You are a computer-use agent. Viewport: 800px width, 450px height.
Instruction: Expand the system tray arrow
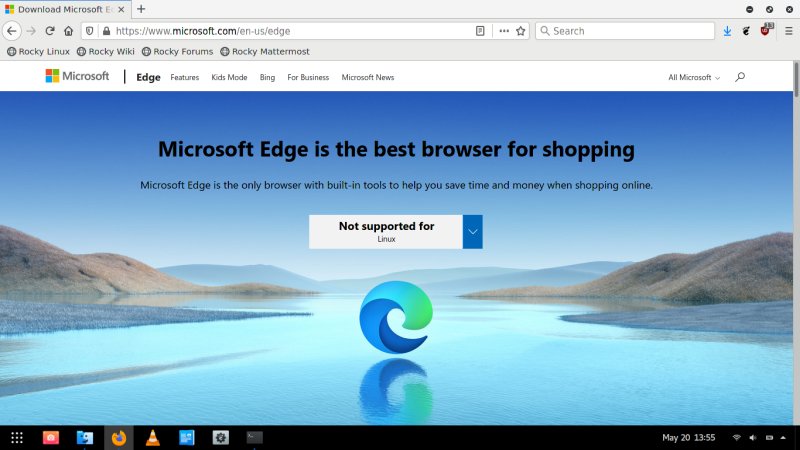coord(783,438)
